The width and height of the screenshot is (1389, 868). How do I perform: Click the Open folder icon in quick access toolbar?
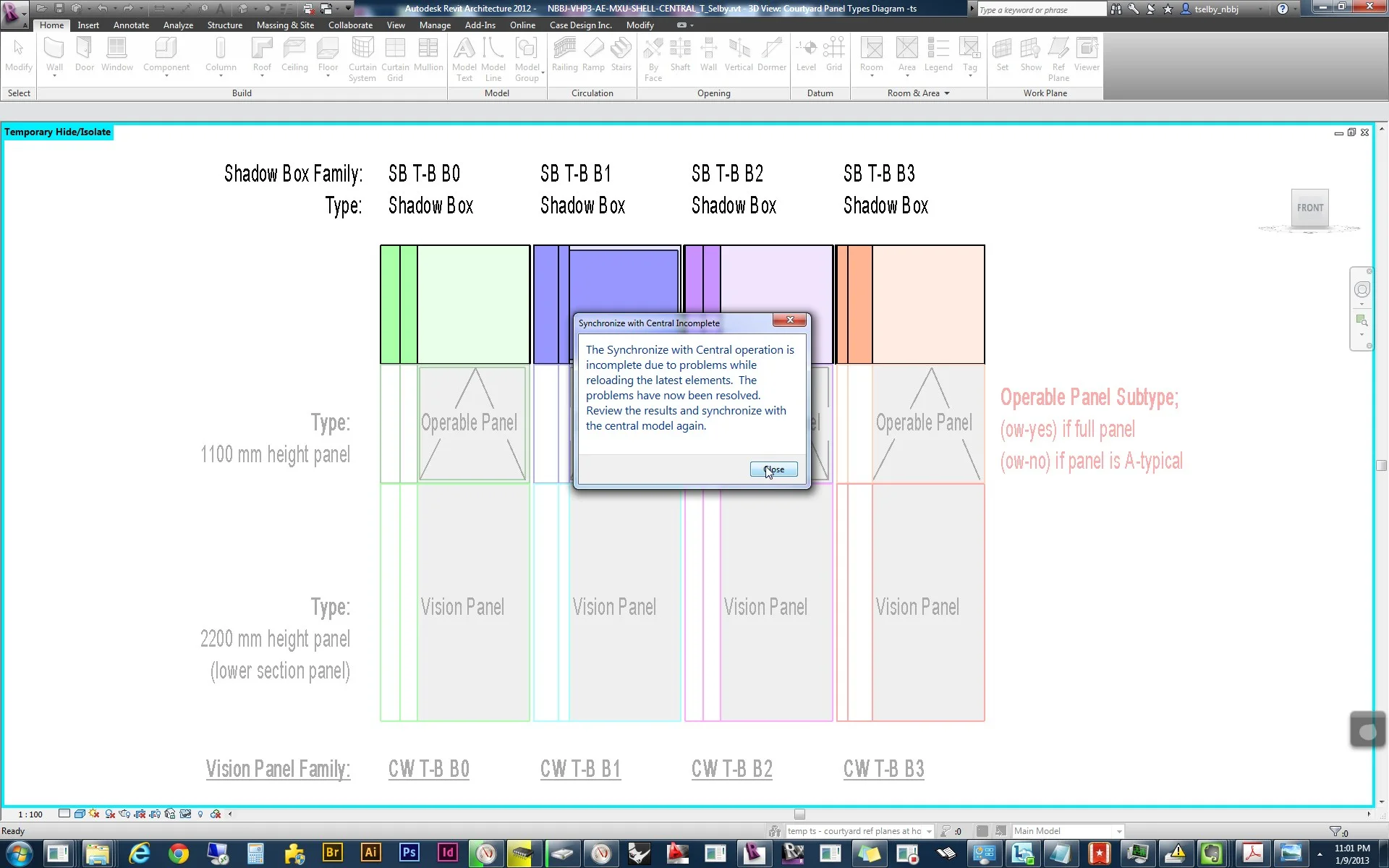(x=42, y=9)
